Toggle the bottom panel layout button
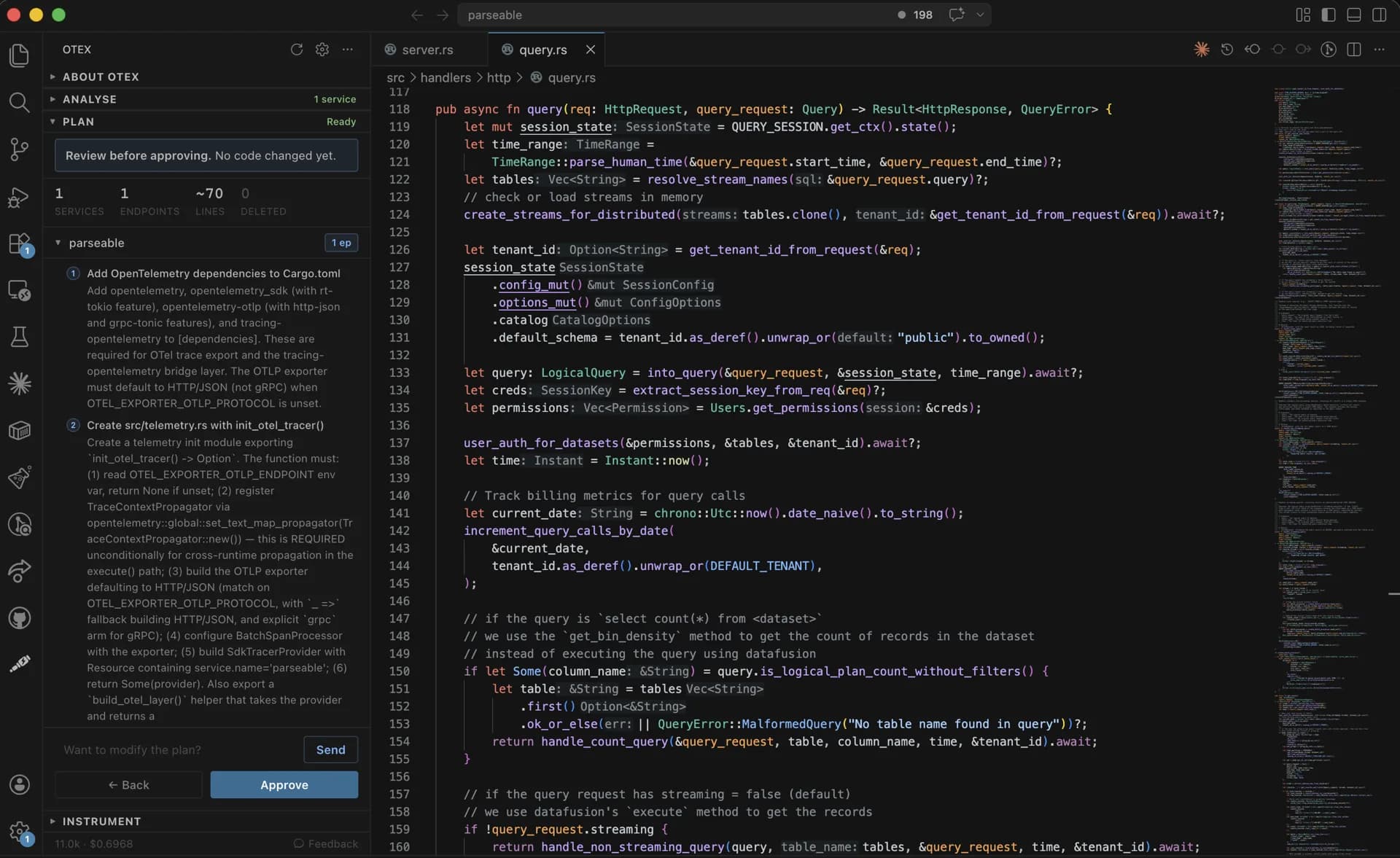1400x858 pixels. (1354, 15)
